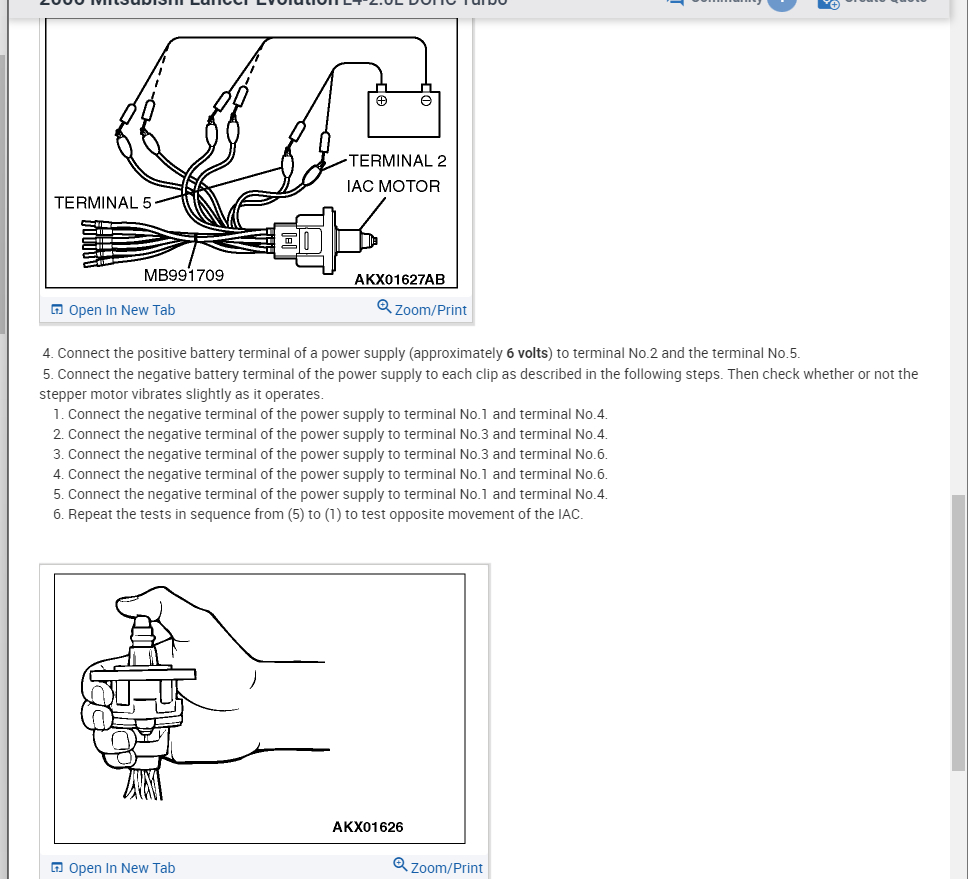Click step 4 text mentioning approximately 6 volts
The height and width of the screenshot is (879, 968).
421,353
